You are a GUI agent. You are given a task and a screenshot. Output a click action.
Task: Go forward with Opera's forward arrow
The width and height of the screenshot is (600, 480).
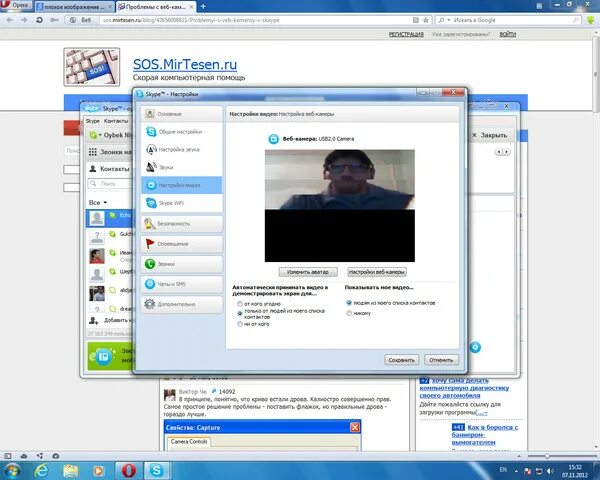tap(24, 20)
